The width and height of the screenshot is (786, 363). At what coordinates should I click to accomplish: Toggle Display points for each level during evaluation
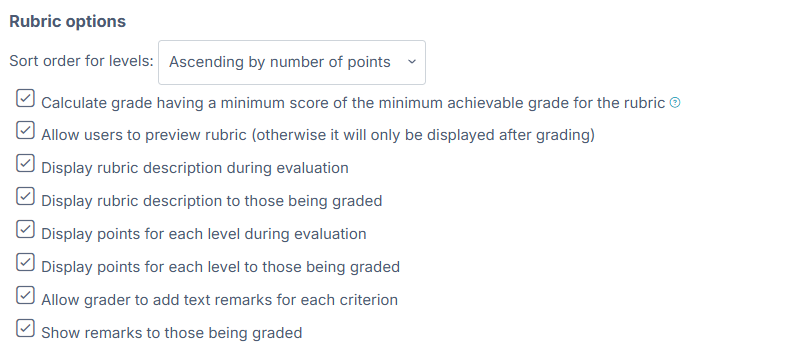[25, 229]
